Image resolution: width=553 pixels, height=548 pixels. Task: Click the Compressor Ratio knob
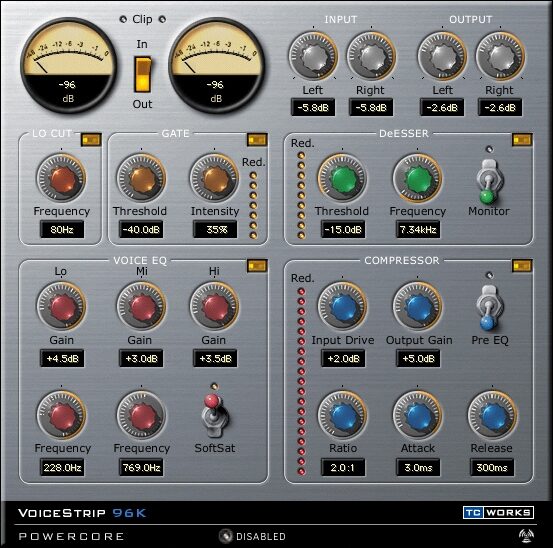pyautogui.click(x=342, y=415)
